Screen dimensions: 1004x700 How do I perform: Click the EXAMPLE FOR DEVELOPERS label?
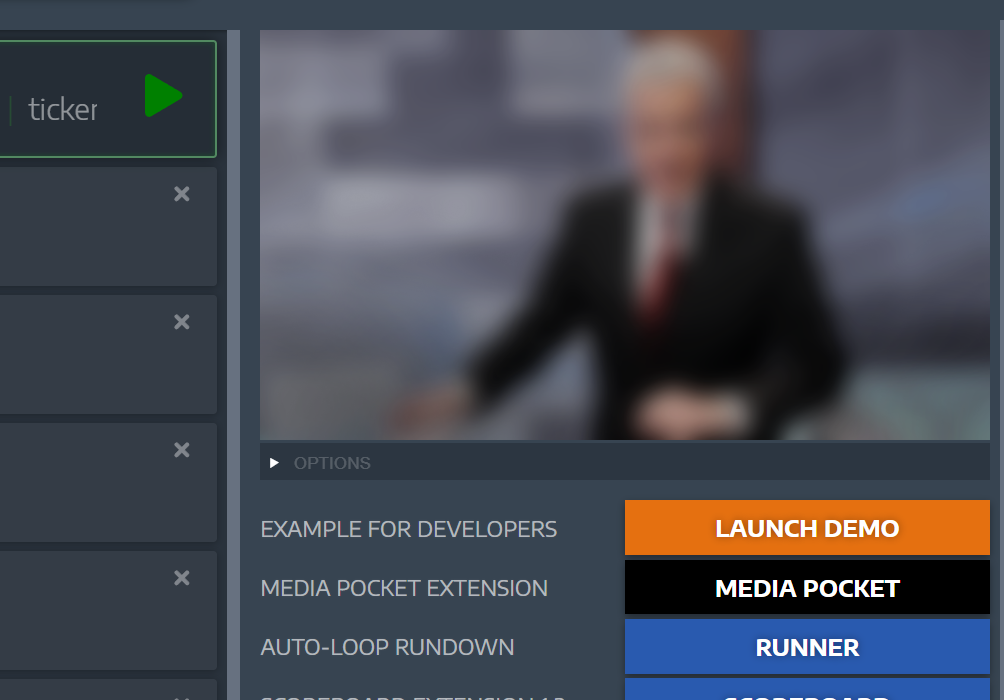pyautogui.click(x=409, y=530)
